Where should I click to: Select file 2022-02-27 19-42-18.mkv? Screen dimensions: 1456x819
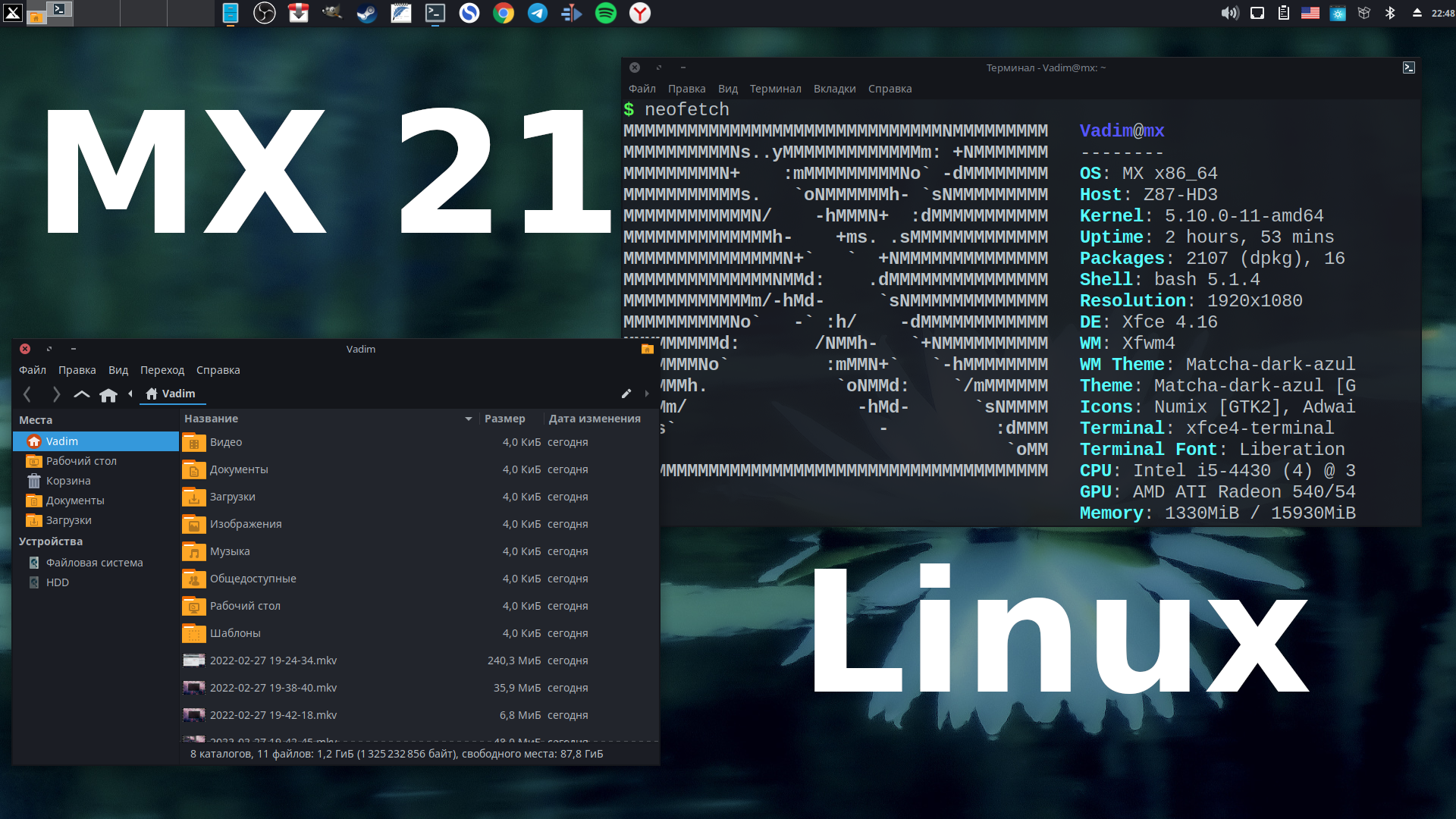click(x=419, y=715)
